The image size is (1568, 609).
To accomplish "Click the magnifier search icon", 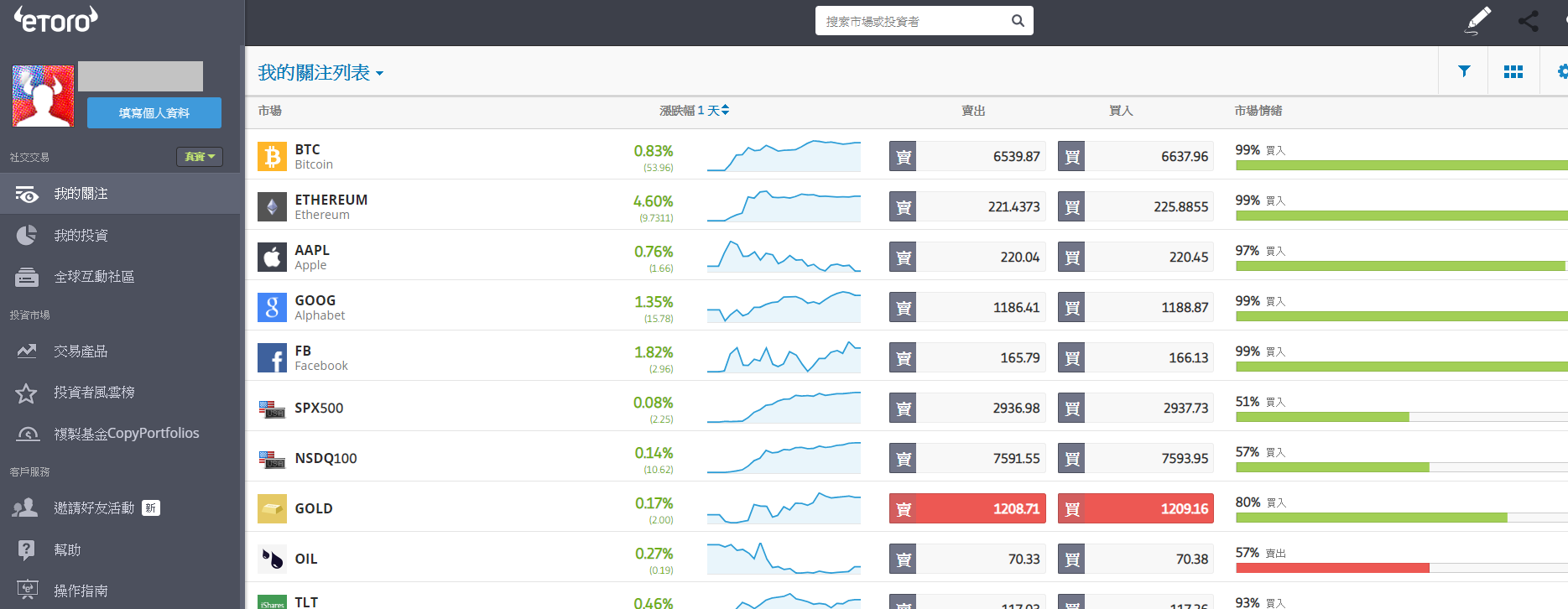I will (x=1018, y=21).
